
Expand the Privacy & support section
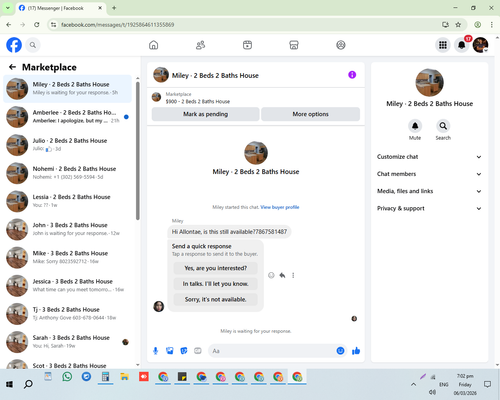pyautogui.click(x=429, y=208)
